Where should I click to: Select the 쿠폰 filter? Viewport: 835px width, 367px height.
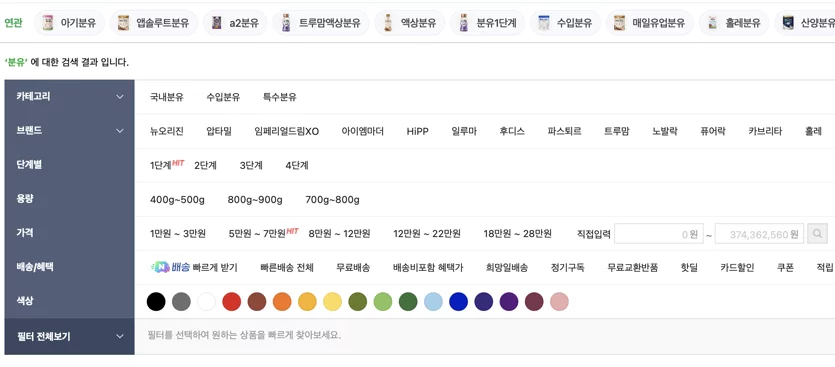coord(785,267)
